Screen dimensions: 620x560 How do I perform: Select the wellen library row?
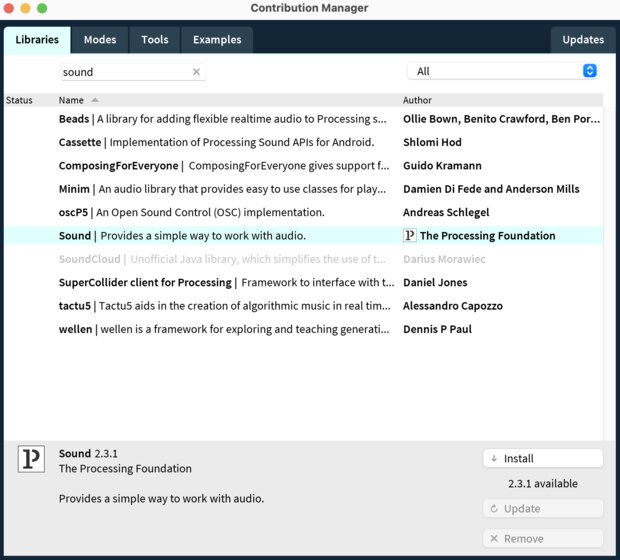(304, 329)
